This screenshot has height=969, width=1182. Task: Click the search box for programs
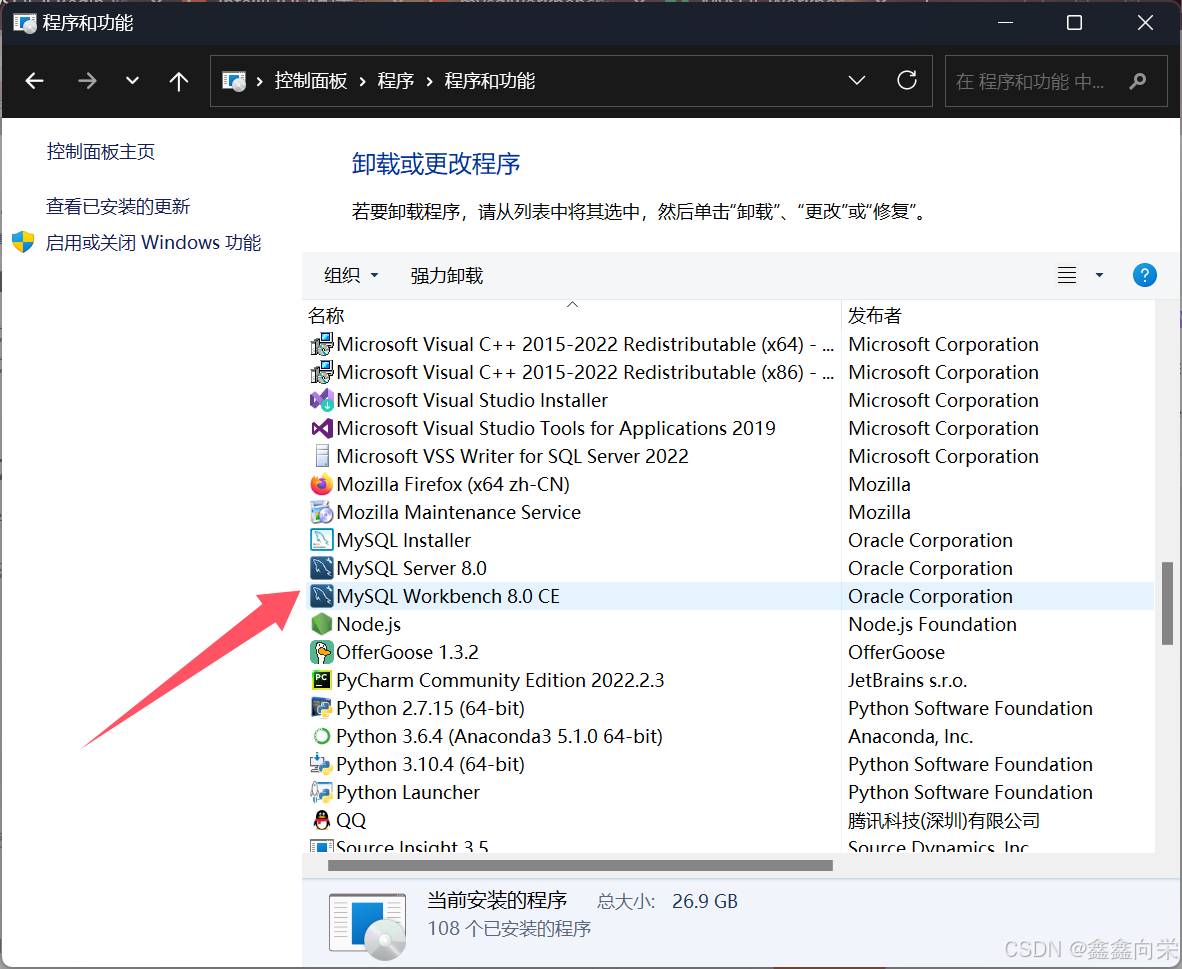pyautogui.click(x=1055, y=81)
